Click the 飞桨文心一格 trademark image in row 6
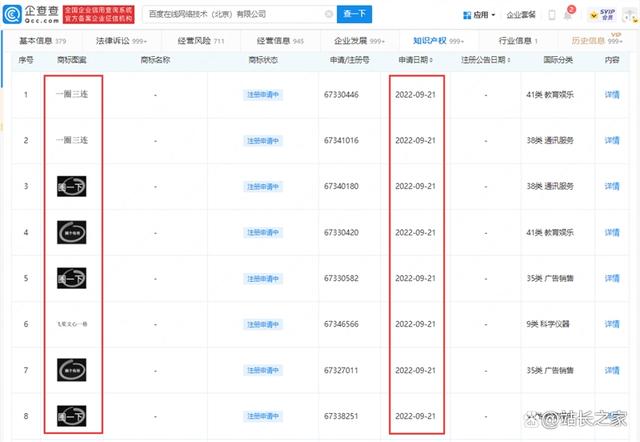Screen dimensions: 640x442 pyautogui.click(x=72, y=324)
